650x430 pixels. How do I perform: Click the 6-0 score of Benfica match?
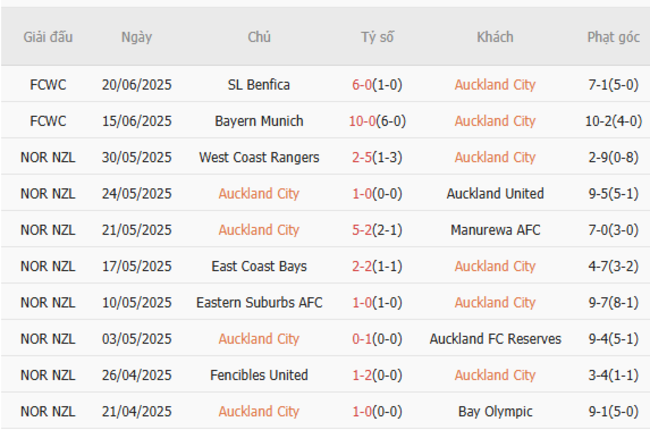point(362,85)
